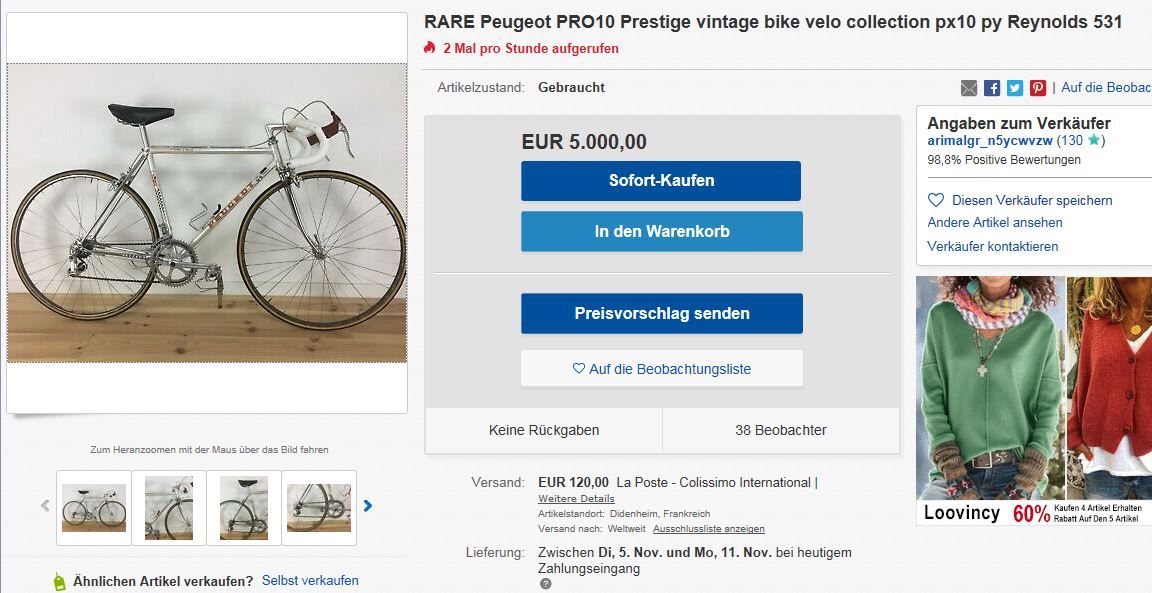Open Verkäufer kontaktieren link
This screenshot has width=1152, height=593.
tap(992, 246)
